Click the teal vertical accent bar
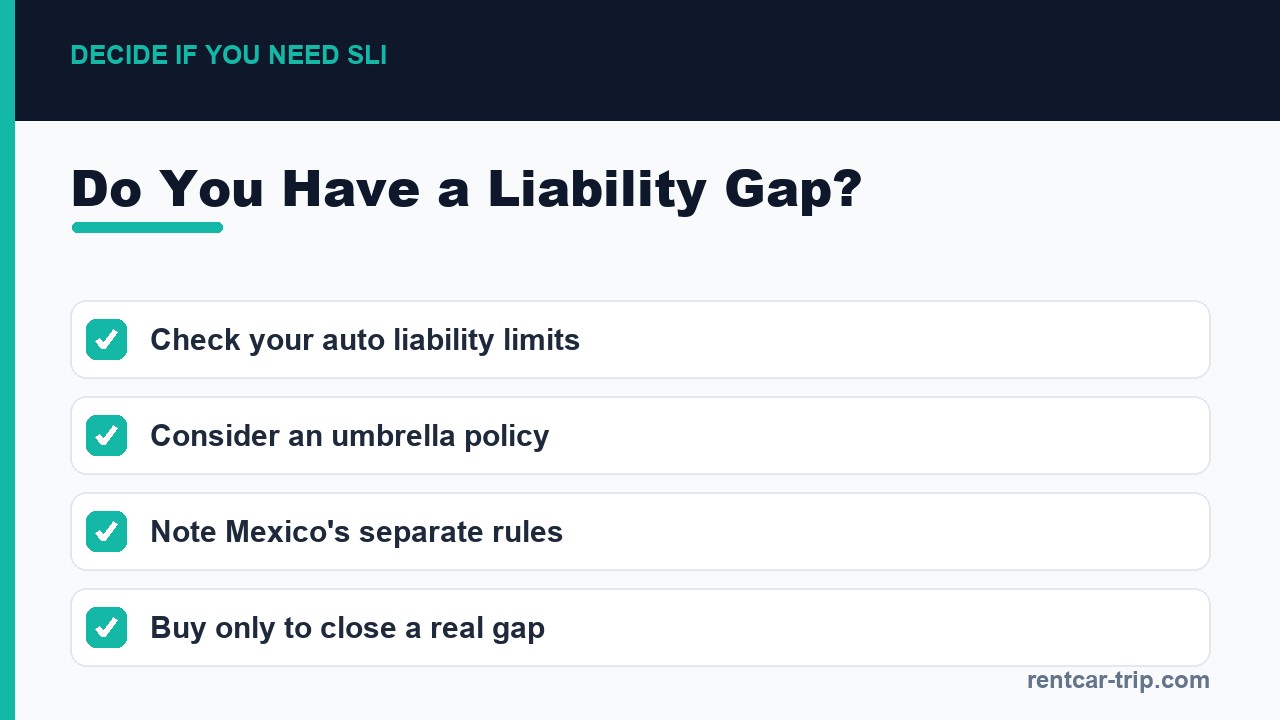The image size is (1280, 720). 7,360
